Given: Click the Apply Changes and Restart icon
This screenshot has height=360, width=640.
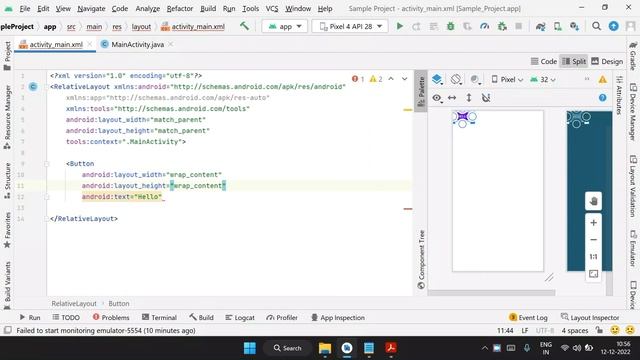Looking at the screenshot, I should 416,27.
